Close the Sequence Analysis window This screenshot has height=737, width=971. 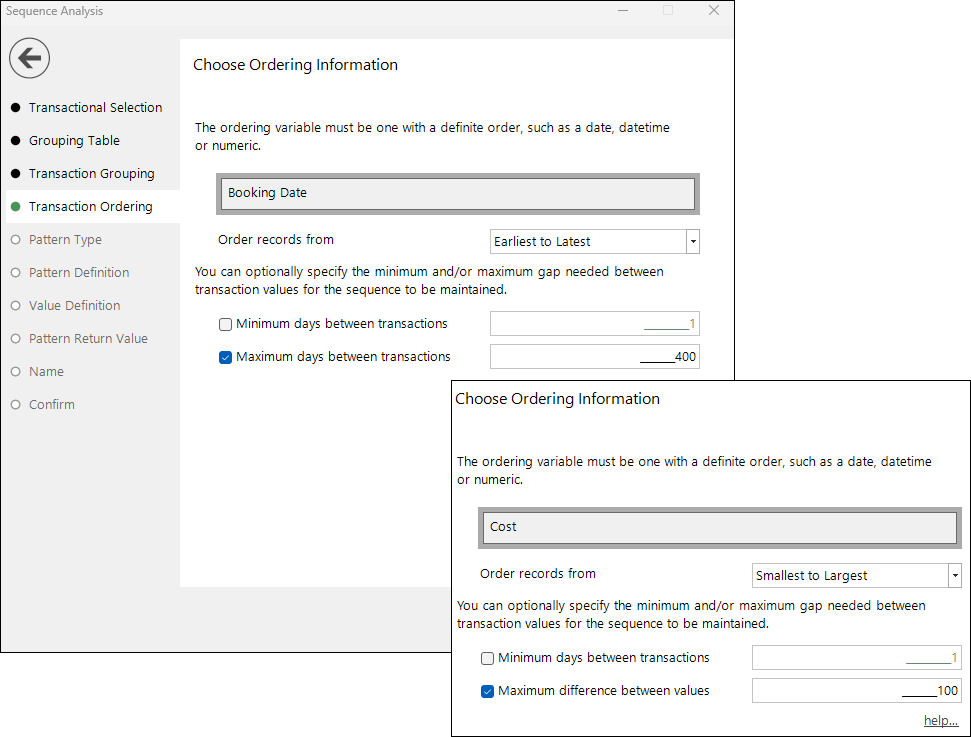point(714,11)
